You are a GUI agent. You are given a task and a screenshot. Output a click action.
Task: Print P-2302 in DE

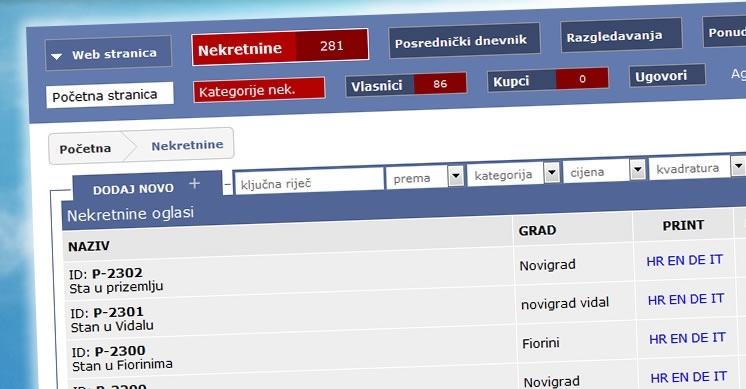pos(697,260)
